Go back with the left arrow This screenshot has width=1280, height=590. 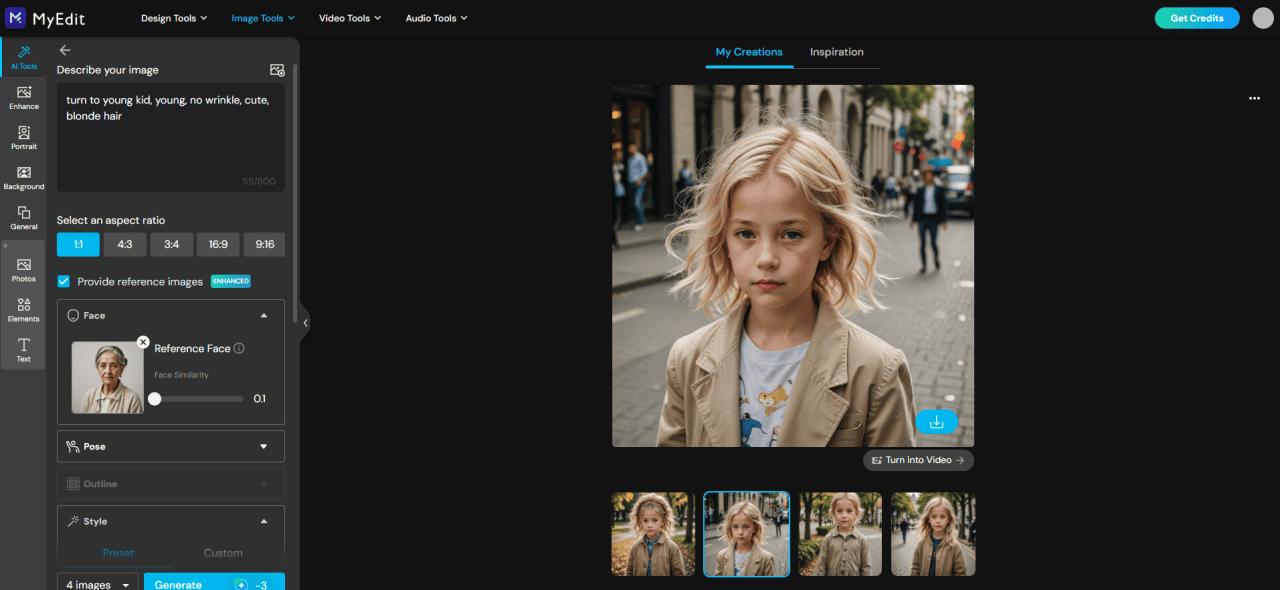pos(65,50)
